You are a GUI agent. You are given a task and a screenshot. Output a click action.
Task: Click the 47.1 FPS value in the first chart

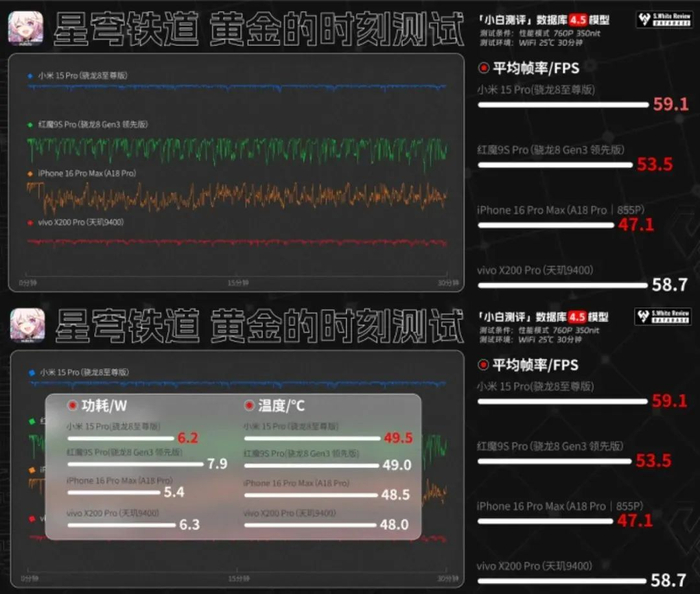(x=636, y=224)
